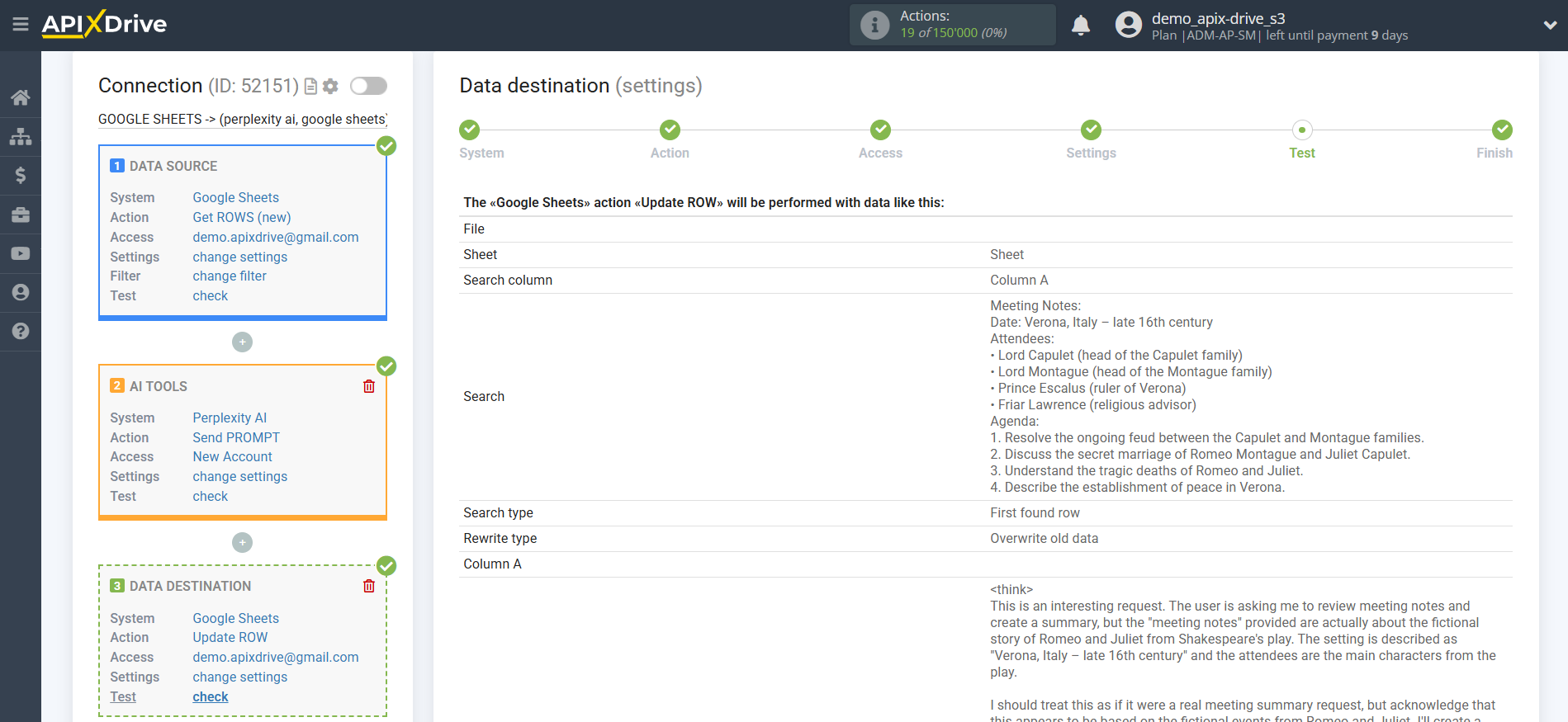
Task: Click DATA SOURCE access email link
Action: click(276, 237)
